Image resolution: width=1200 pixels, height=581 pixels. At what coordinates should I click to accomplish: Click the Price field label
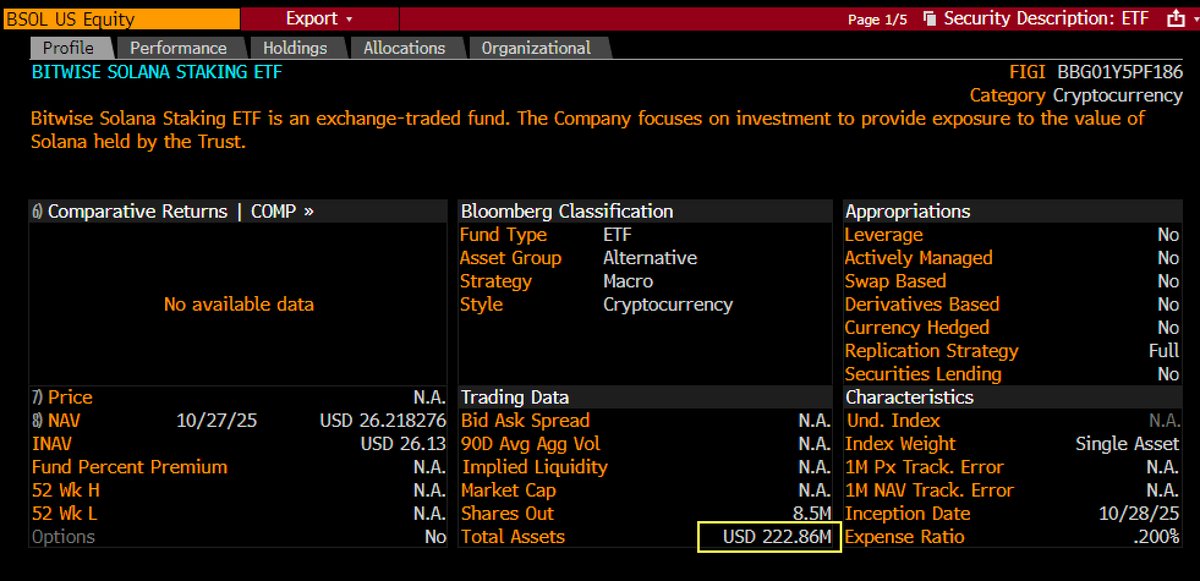[x=70, y=397]
